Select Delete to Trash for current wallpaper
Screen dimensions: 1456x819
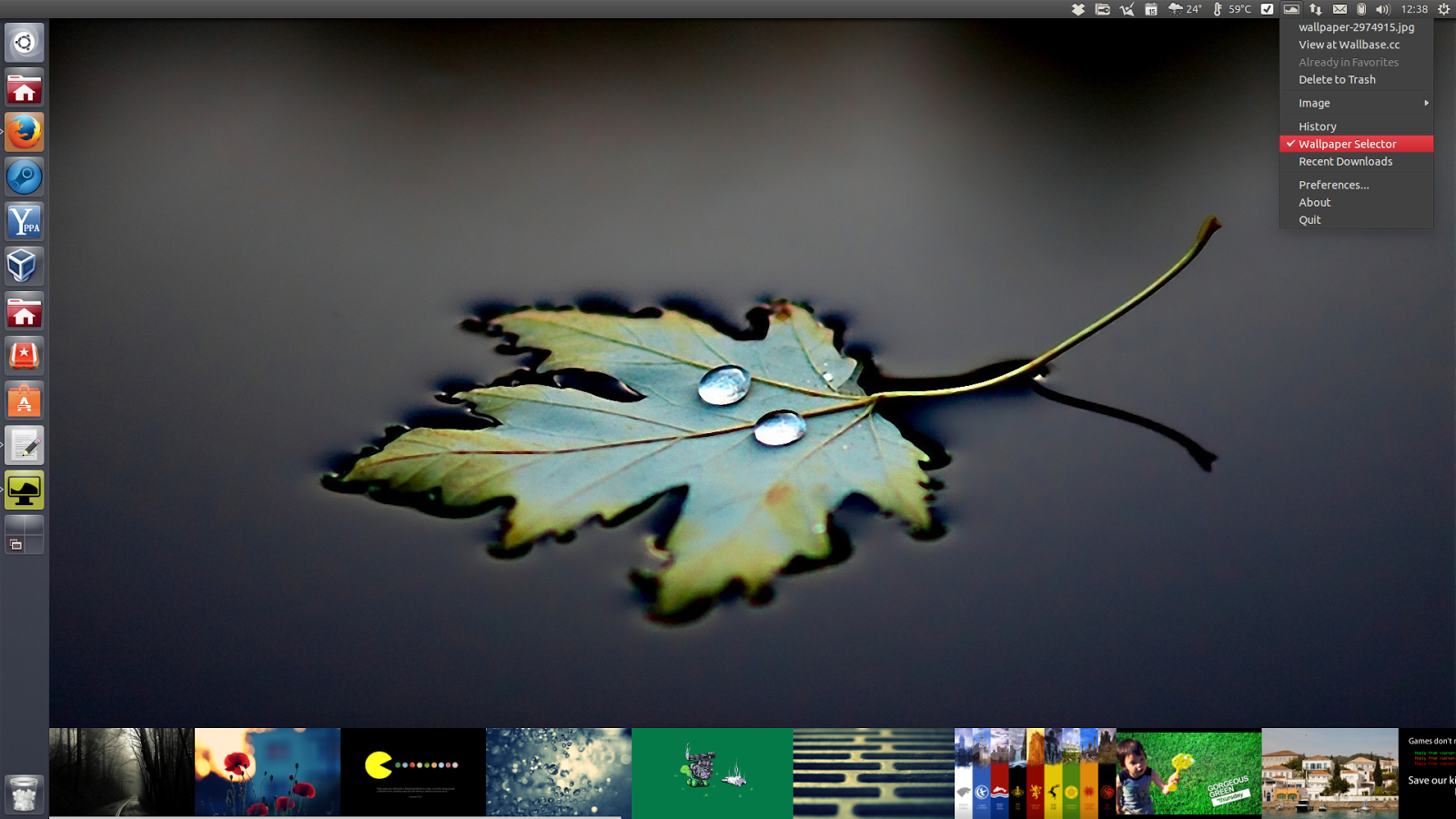1337,79
